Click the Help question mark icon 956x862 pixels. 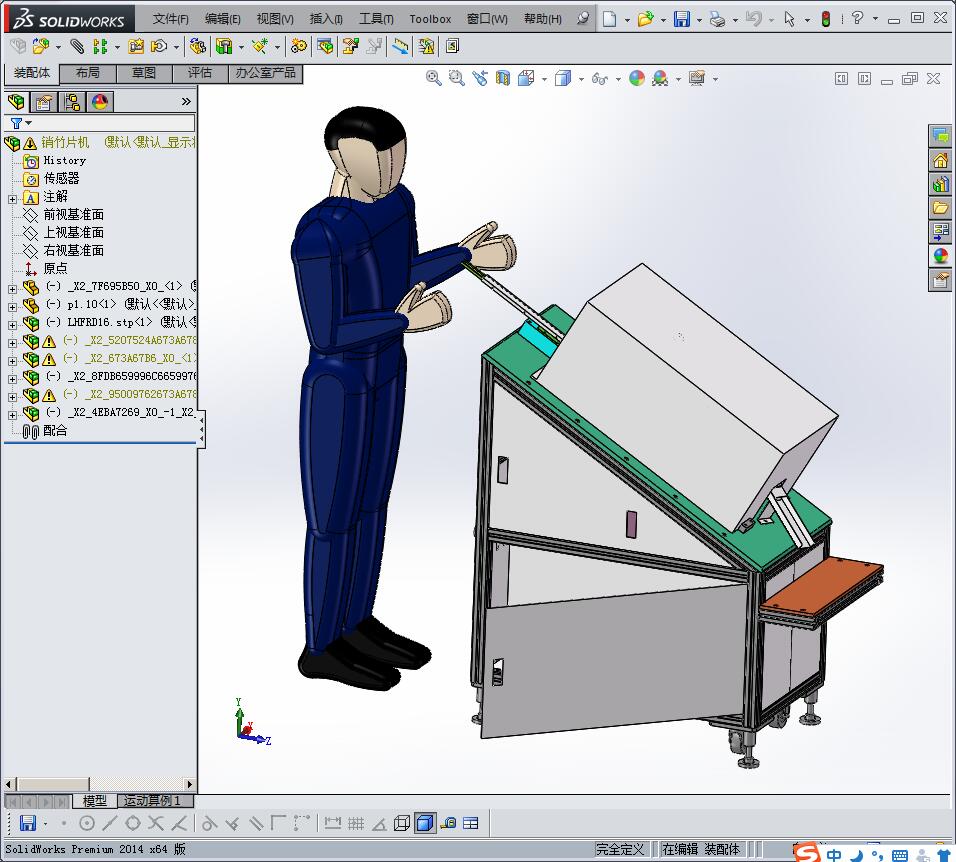pos(857,18)
